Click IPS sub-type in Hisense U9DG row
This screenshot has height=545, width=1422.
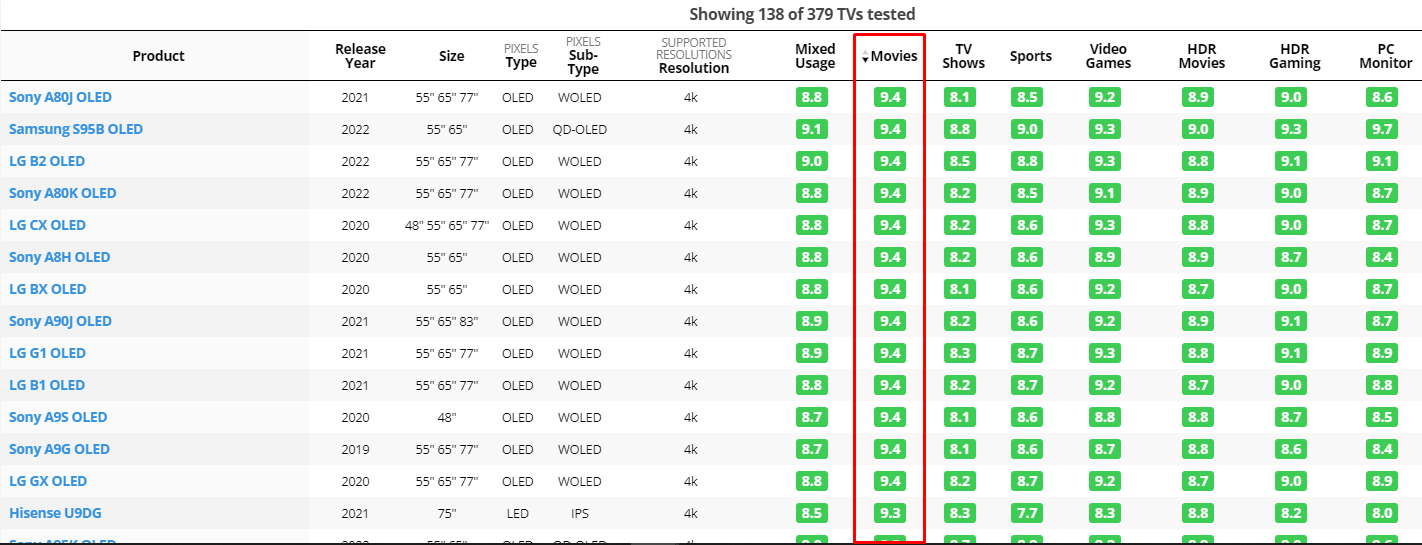click(x=579, y=513)
